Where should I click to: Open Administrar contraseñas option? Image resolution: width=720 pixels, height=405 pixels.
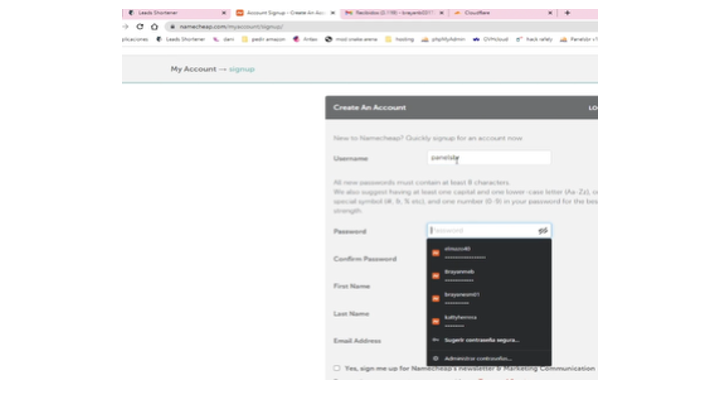coord(489,359)
